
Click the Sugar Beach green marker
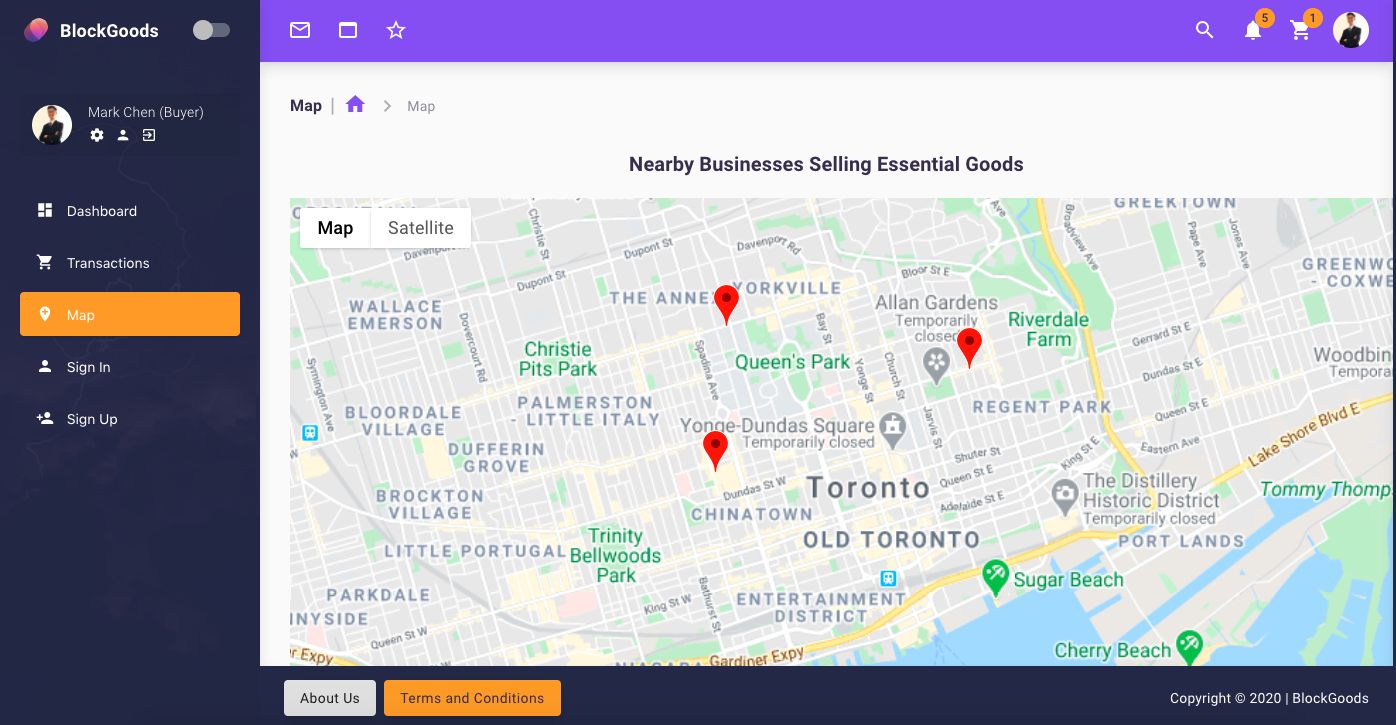(994, 577)
